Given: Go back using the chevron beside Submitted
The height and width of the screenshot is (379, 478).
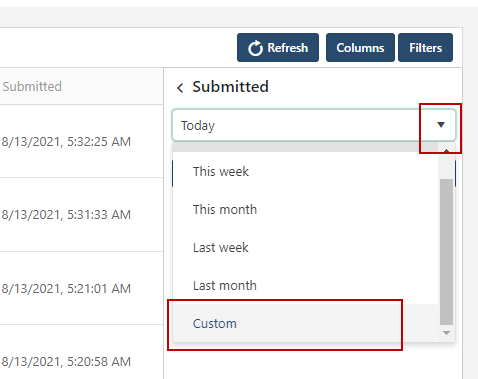Looking at the screenshot, I should 180,88.
